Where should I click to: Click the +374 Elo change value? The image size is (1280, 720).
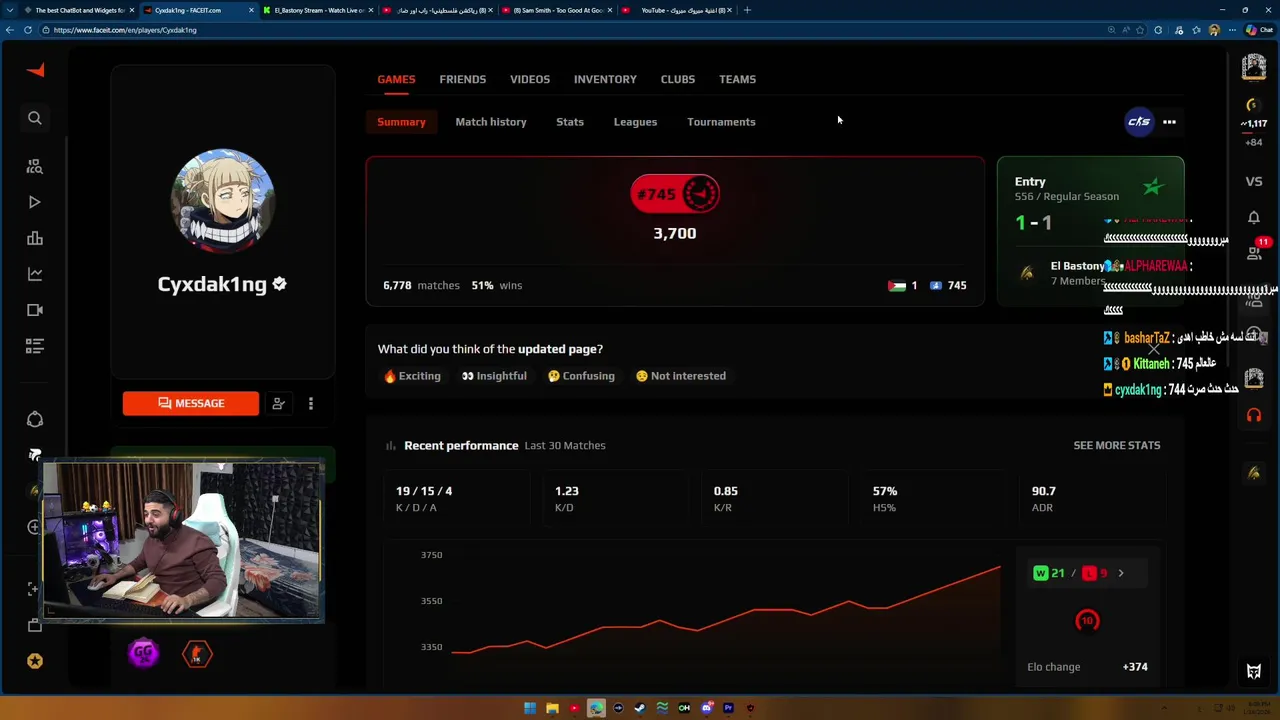[1135, 667]
